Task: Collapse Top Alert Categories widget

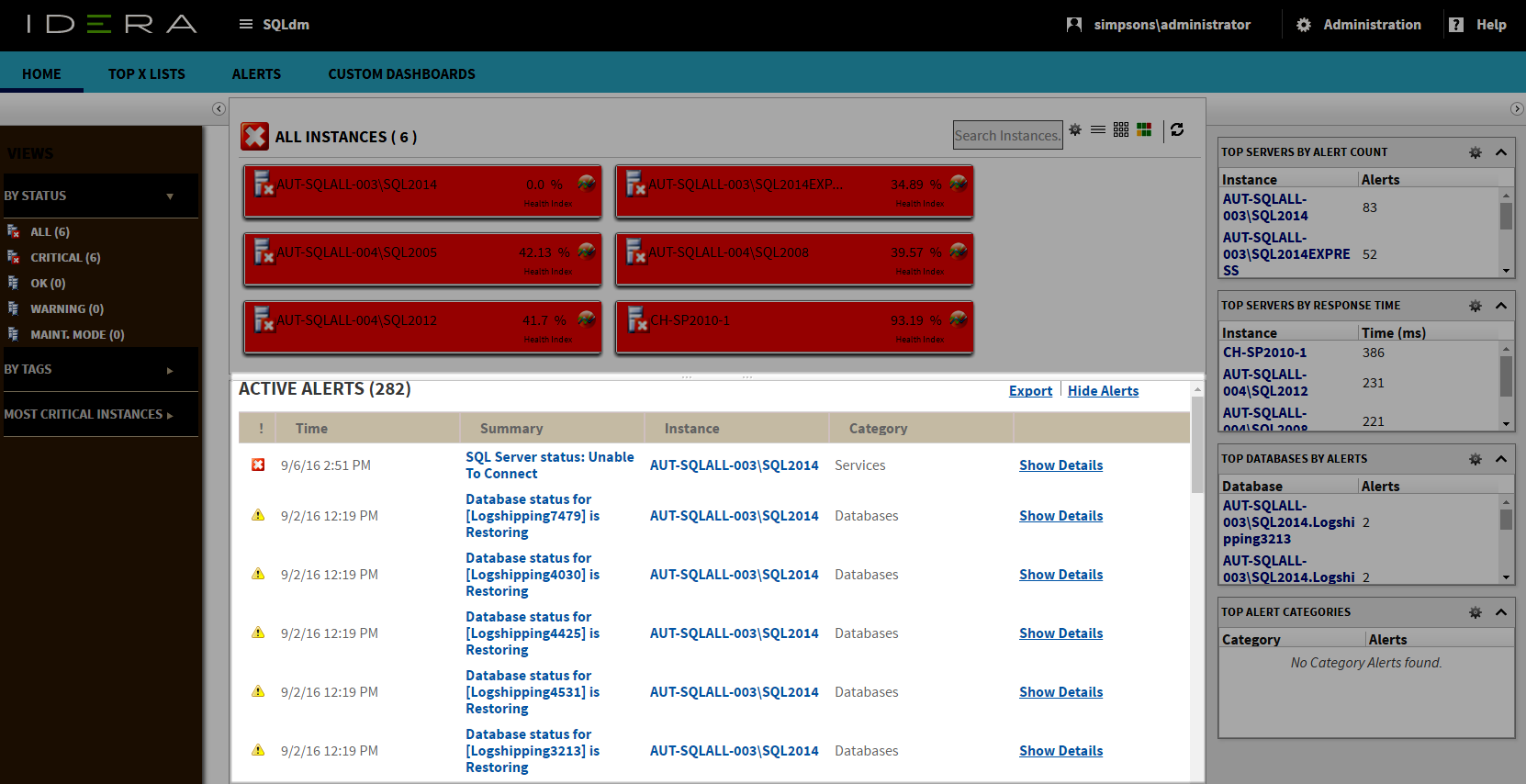Action: 1501,612
